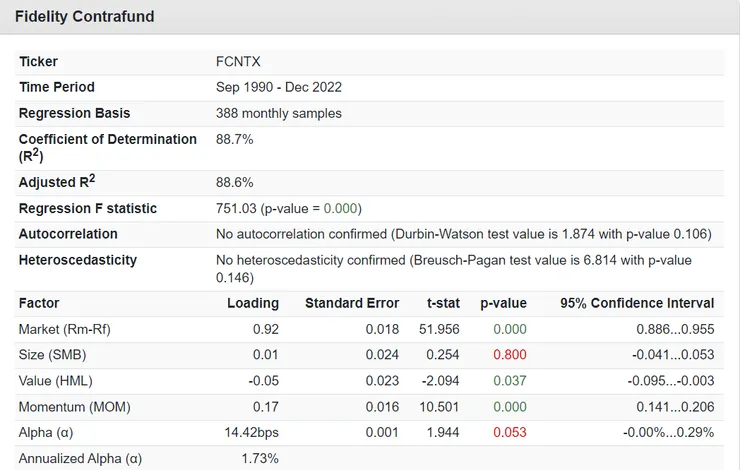The height and width of the screenshot is (470, 740).
Task: Click the Standard Error column header
Action: 352,303
